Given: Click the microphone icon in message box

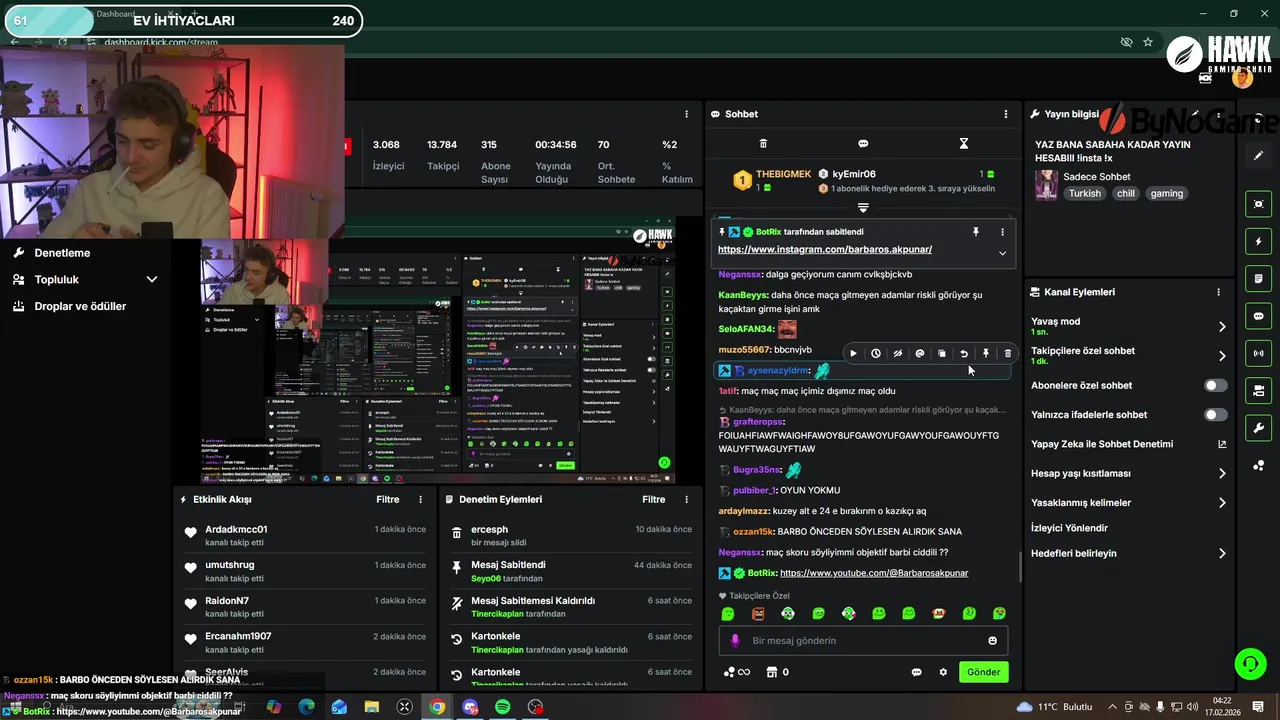Looking at the screenshot, I should (x=735, y=640).
